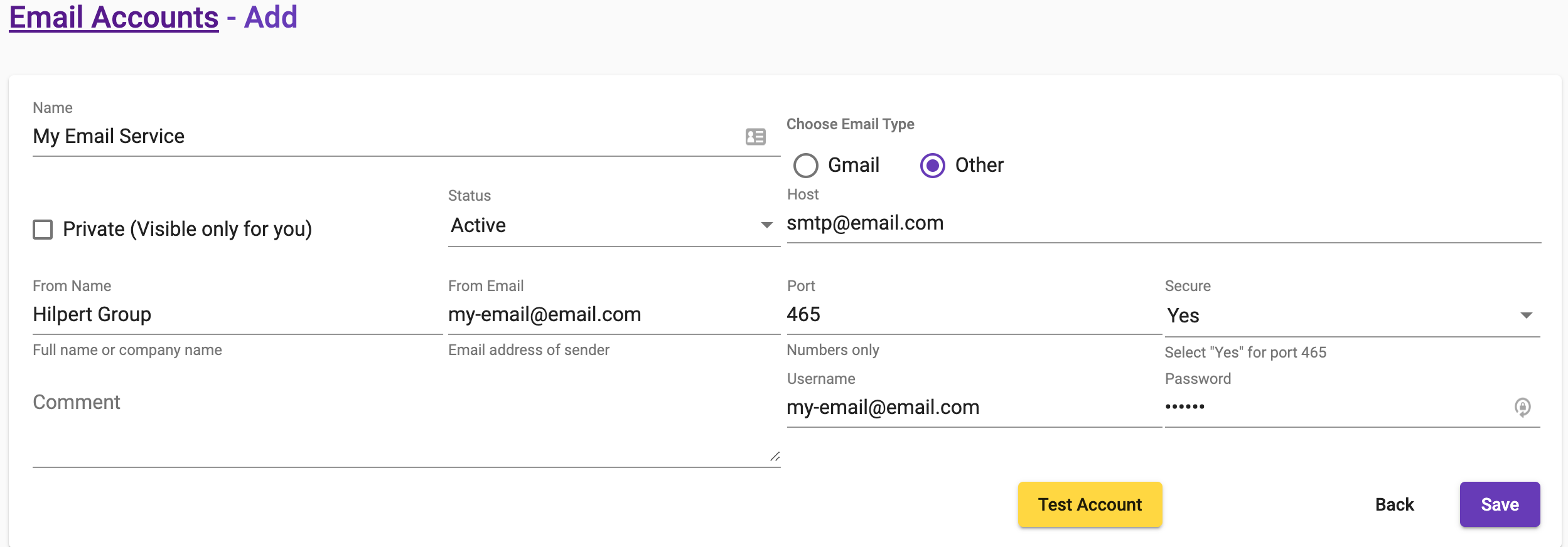Click the Email Accounts breadcrumb link
The width and height of the screenshot is (1568, 547).
114,18
